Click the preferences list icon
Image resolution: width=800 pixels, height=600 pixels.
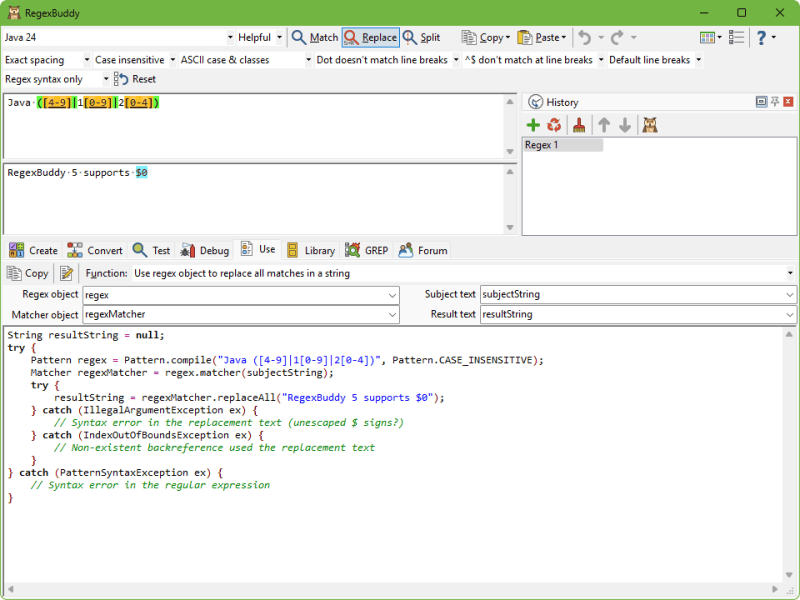(x=736, y=37)
